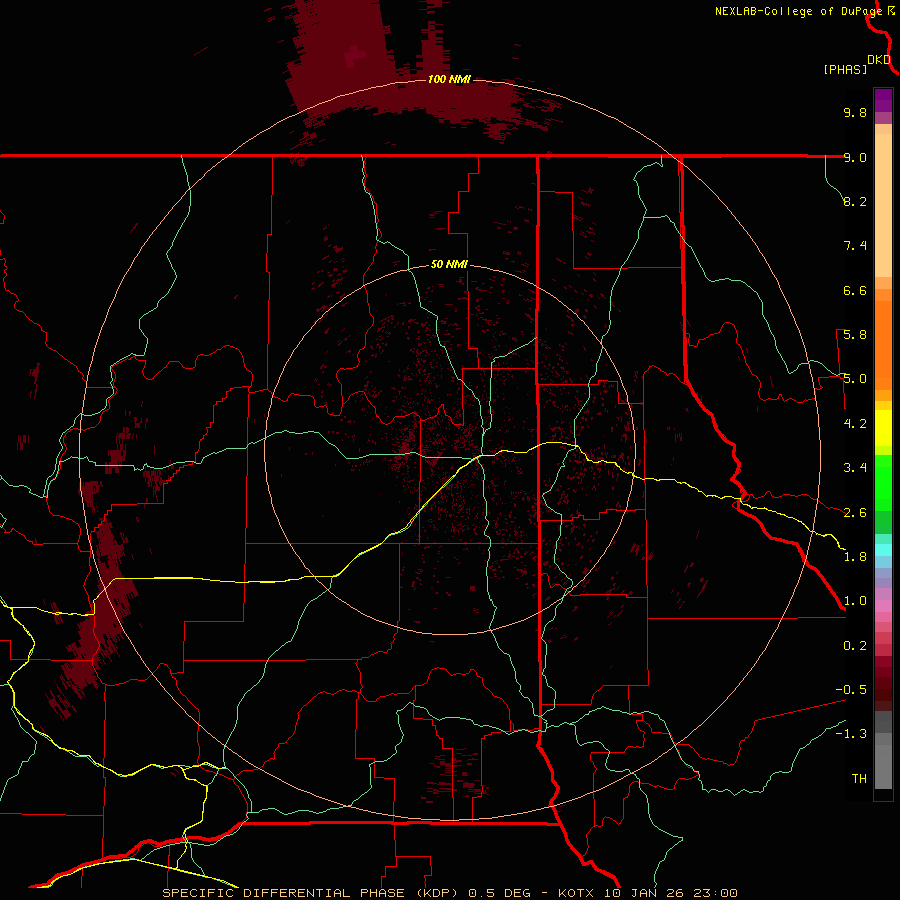Image resolution: width=900 pixels, height=900 pixels.
Task: Click the -0.5 scale value
Action: coord(851,690)
